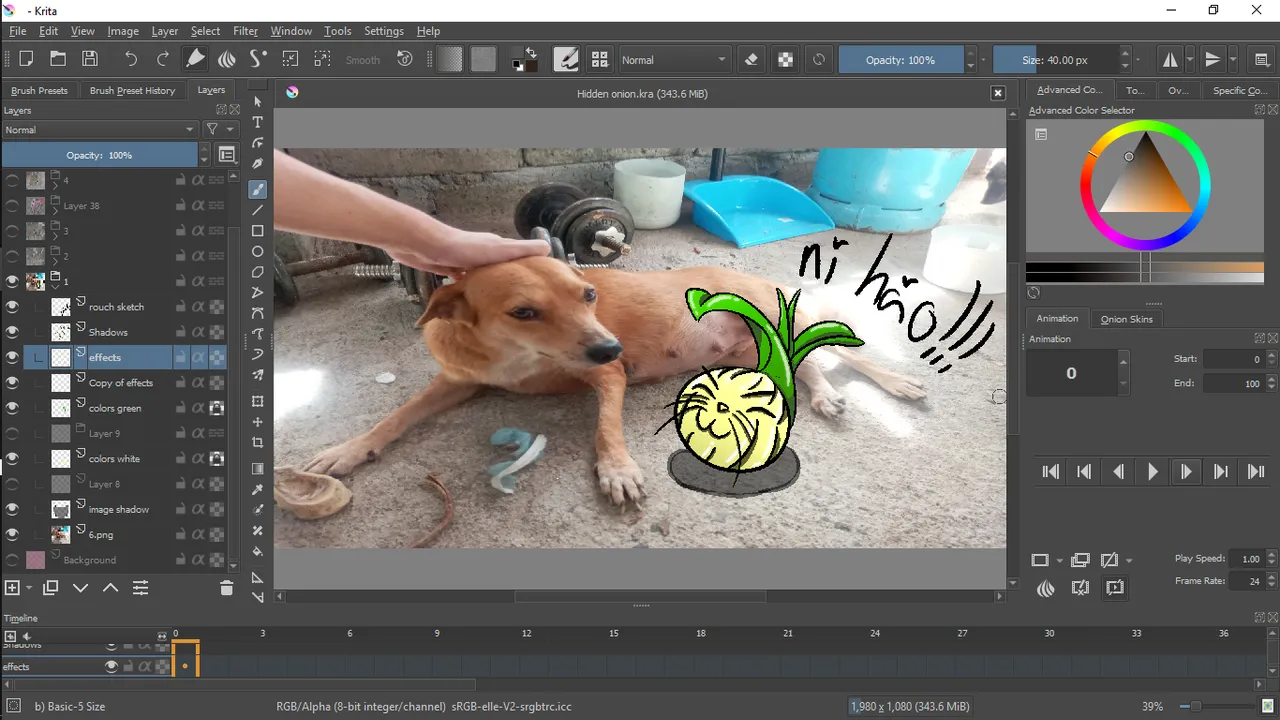Screen dimensions: 1280x720
Task: Open the toolbar overflow menu at far right
Action: pyautogui.click(x=1262, y=59)
